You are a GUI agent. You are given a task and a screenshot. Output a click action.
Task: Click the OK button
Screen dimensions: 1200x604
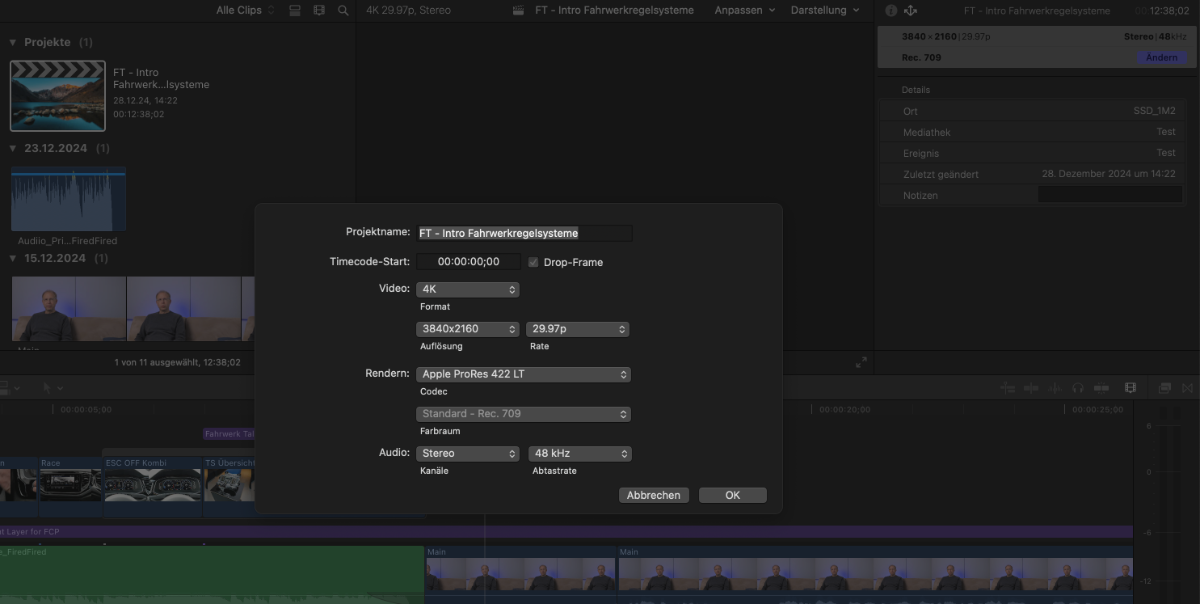coord(732,495)
